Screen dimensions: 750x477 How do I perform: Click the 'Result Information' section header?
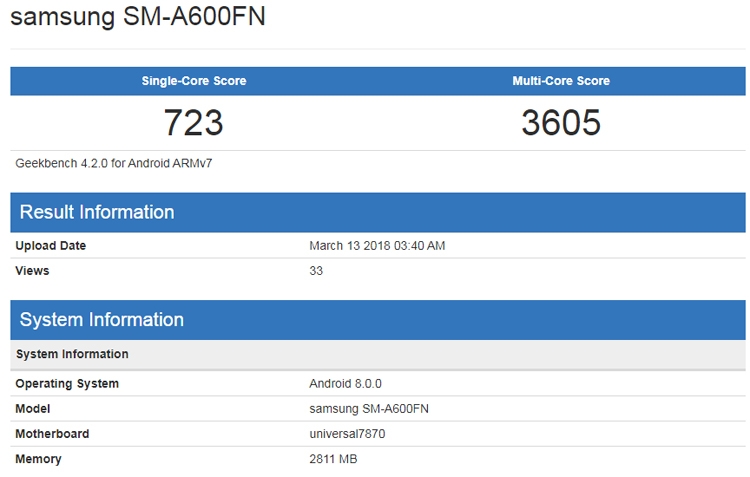click(378, 212)
